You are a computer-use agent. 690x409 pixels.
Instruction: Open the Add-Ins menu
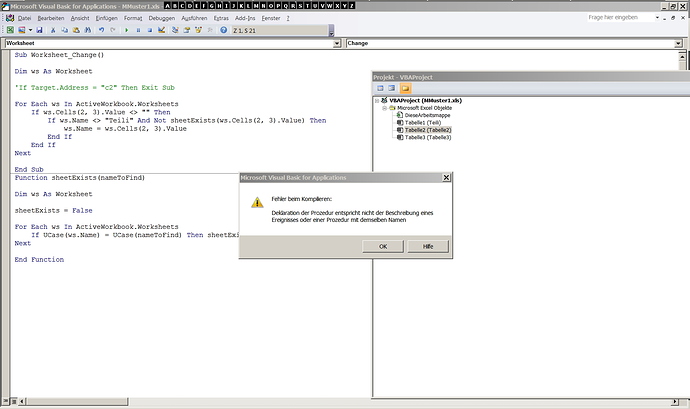[x=245, y=18]
